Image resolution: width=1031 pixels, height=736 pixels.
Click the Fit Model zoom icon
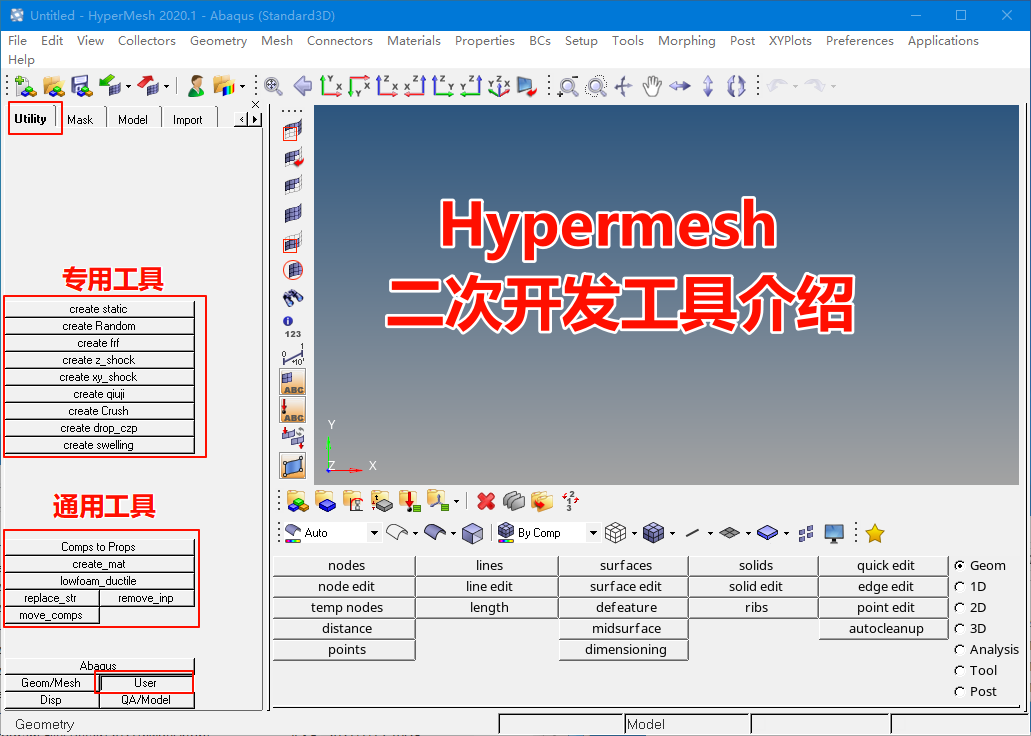pyautogui.click(x=273, y=86)
